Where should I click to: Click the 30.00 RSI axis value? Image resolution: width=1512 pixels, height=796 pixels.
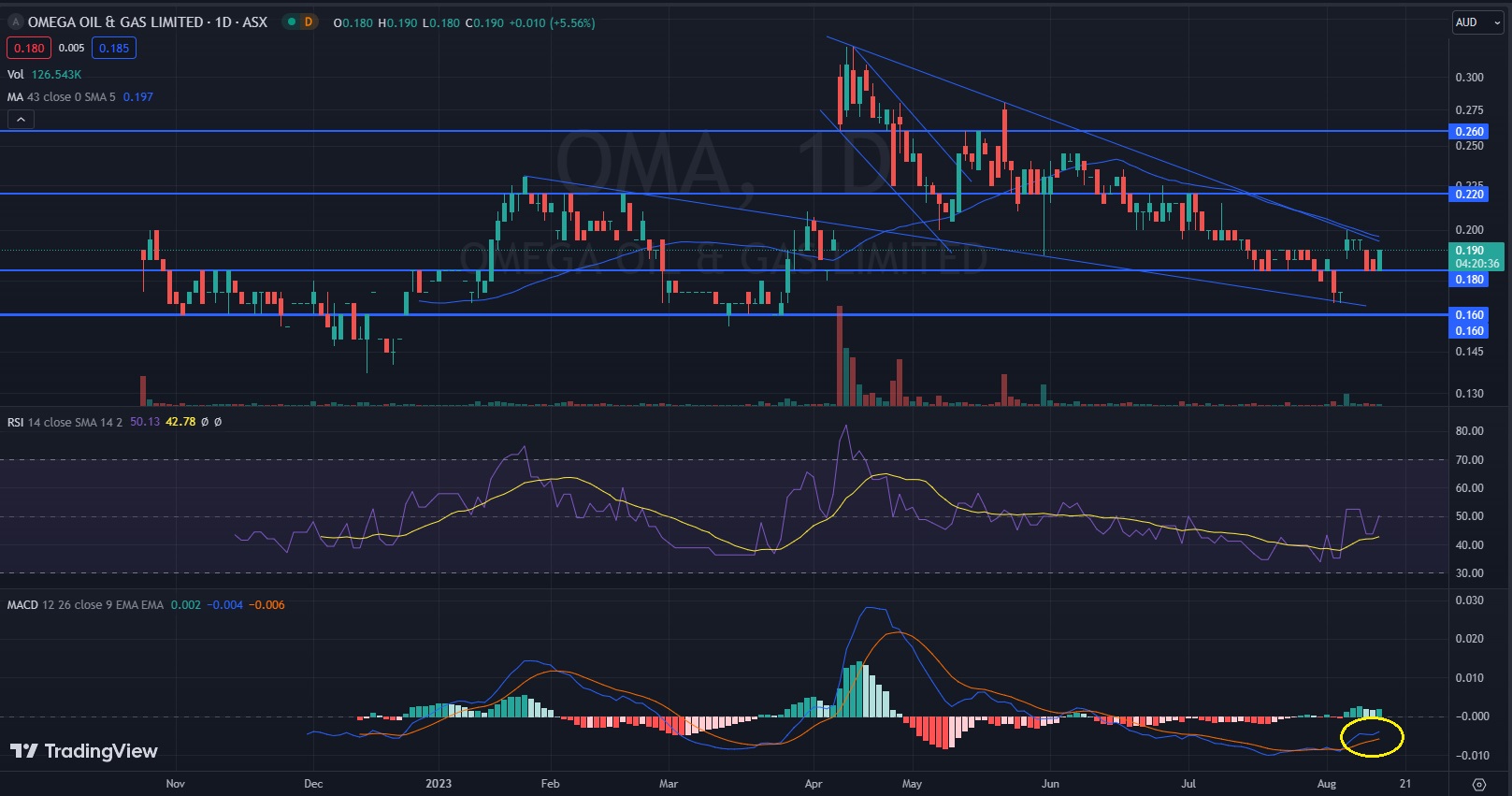click(x=1469, y=573)
